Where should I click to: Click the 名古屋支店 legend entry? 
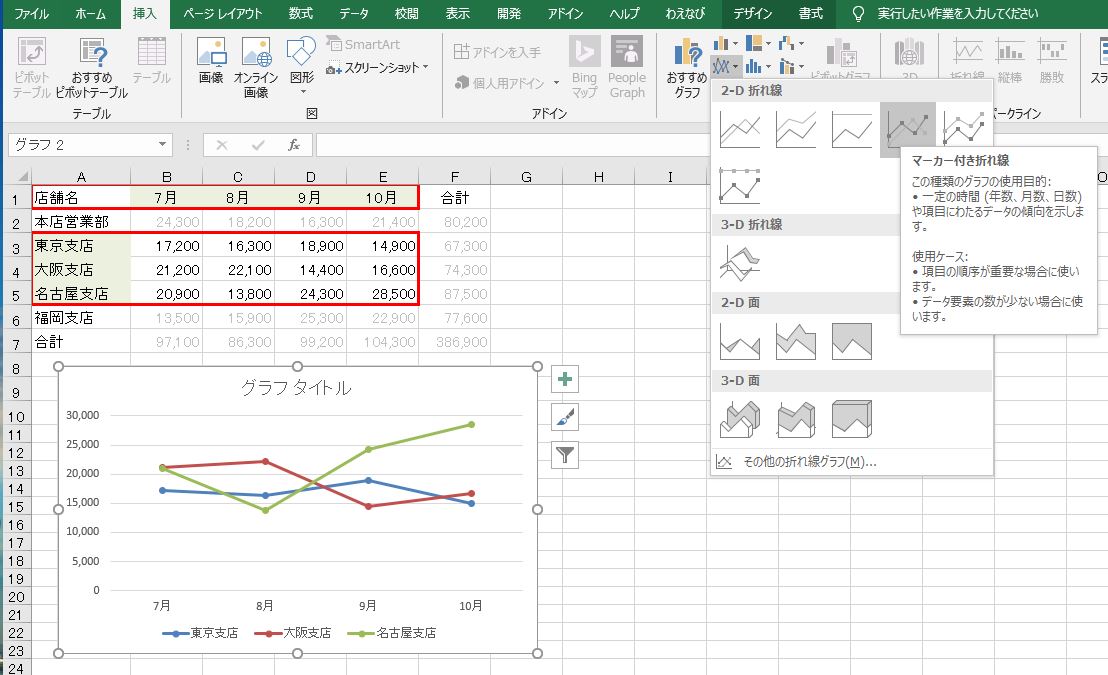(392, 633)
